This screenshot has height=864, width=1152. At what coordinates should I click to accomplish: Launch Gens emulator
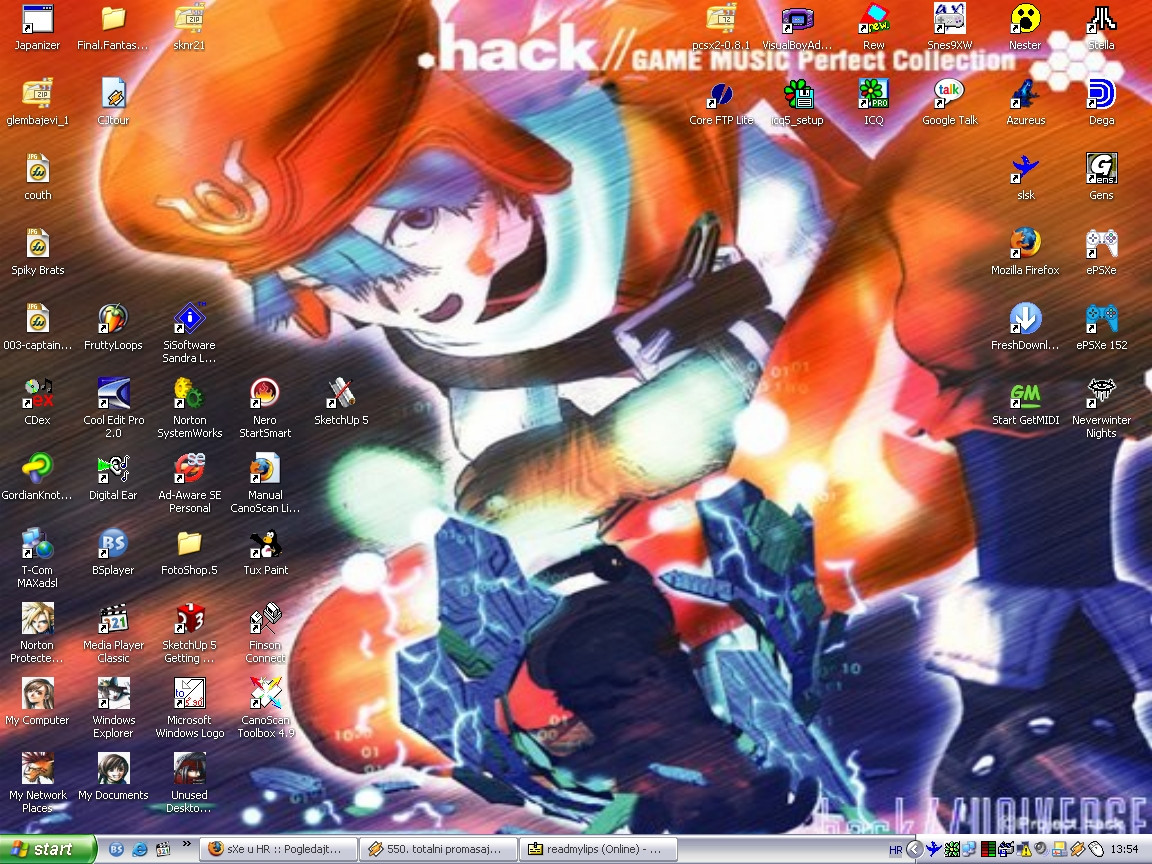(x=1101, y=177)
